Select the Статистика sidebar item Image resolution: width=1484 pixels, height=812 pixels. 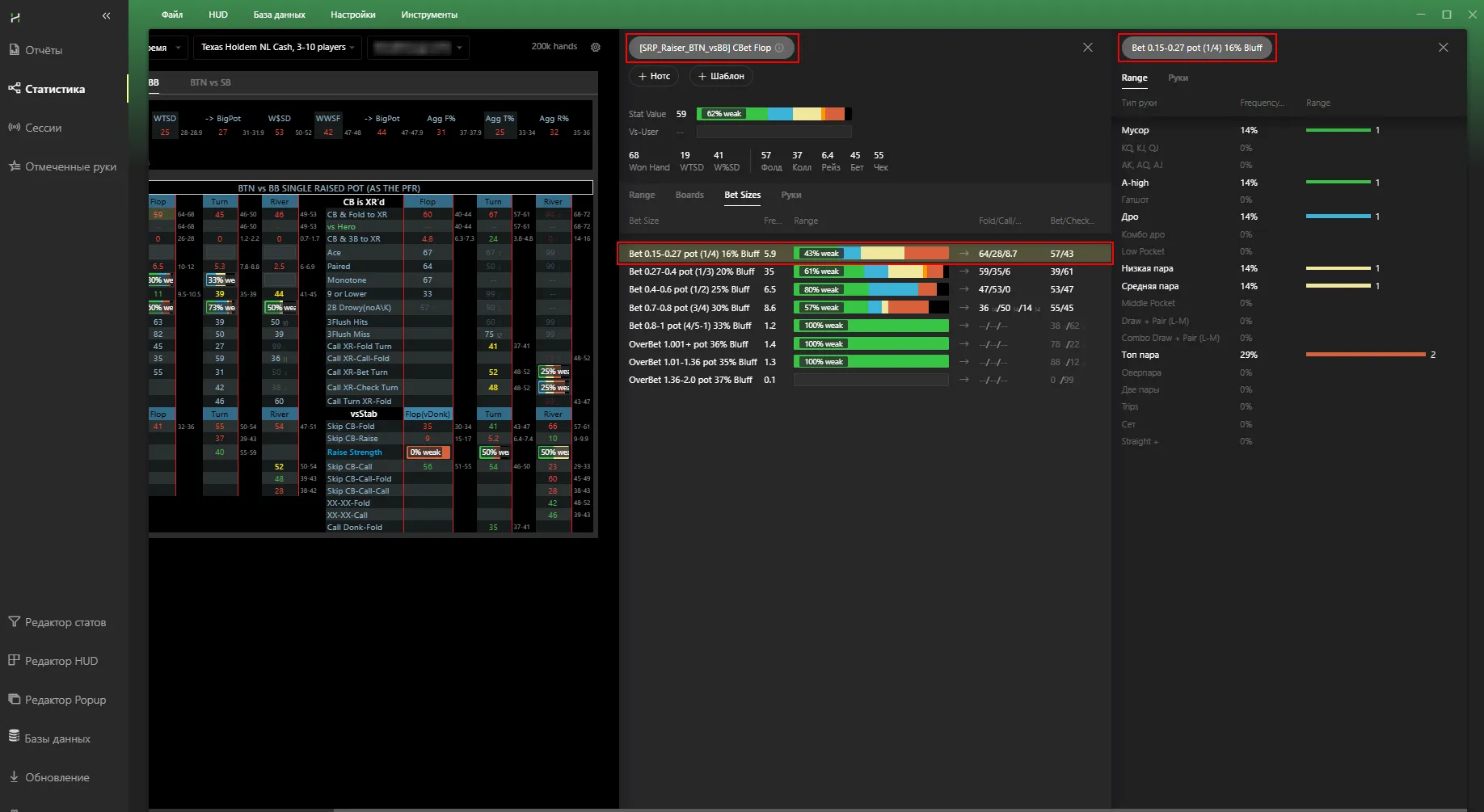[47, 89]
